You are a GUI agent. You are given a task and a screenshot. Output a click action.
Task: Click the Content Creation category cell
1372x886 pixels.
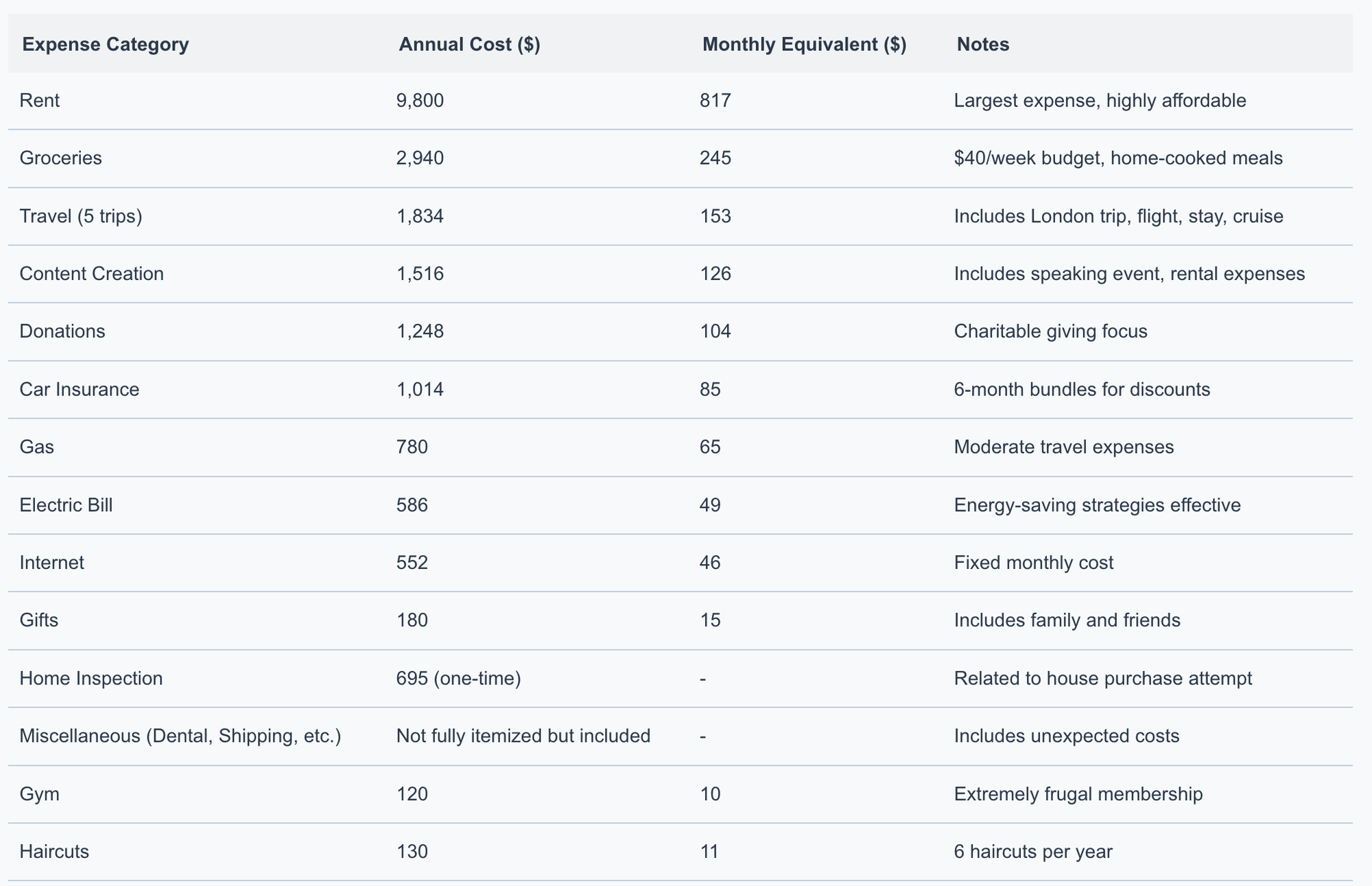92,275
